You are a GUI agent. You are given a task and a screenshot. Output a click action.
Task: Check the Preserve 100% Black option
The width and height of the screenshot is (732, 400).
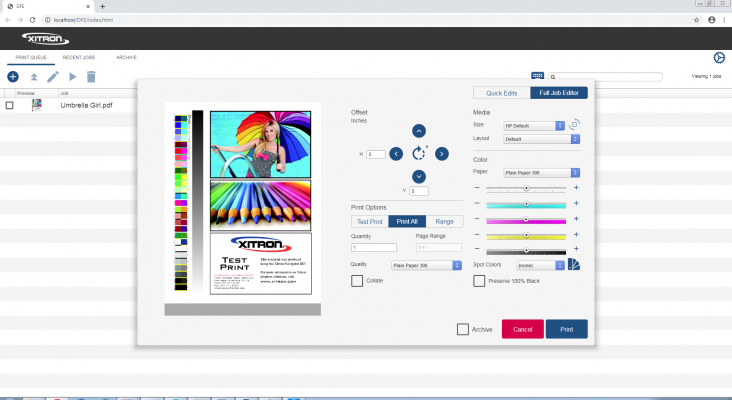[x=479, y=281]
